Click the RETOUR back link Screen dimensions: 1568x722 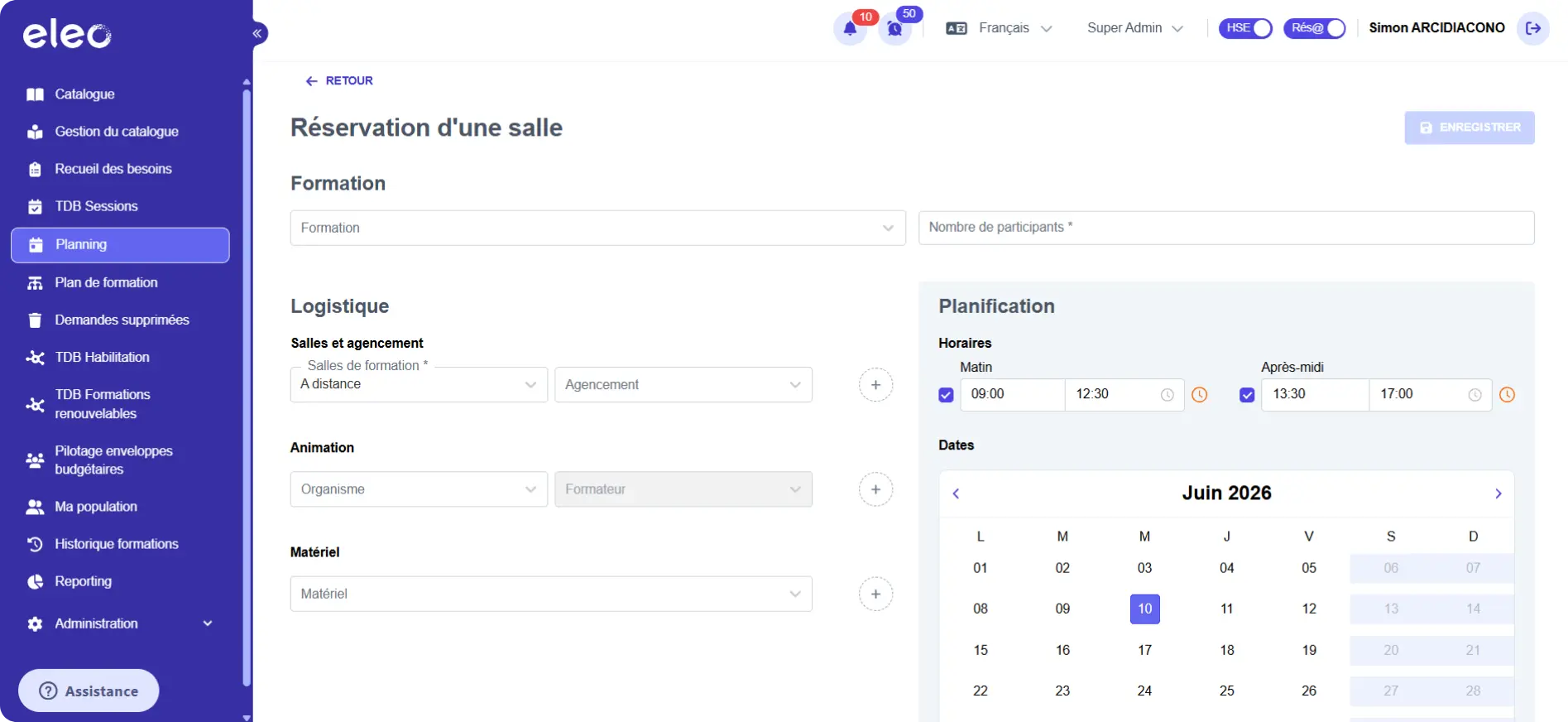[x=339, y=81]
